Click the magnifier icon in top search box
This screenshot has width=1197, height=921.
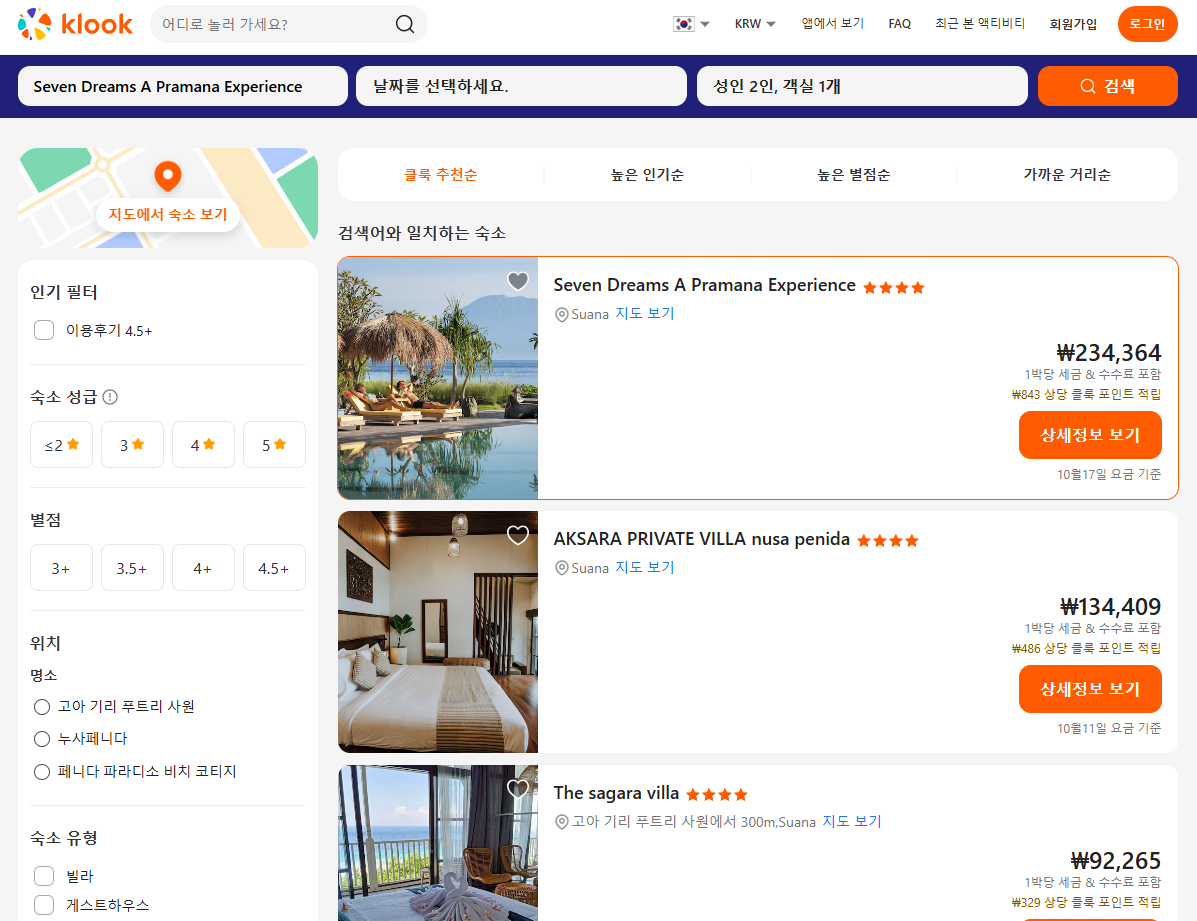pyautogui.click(x=405, y=24)
